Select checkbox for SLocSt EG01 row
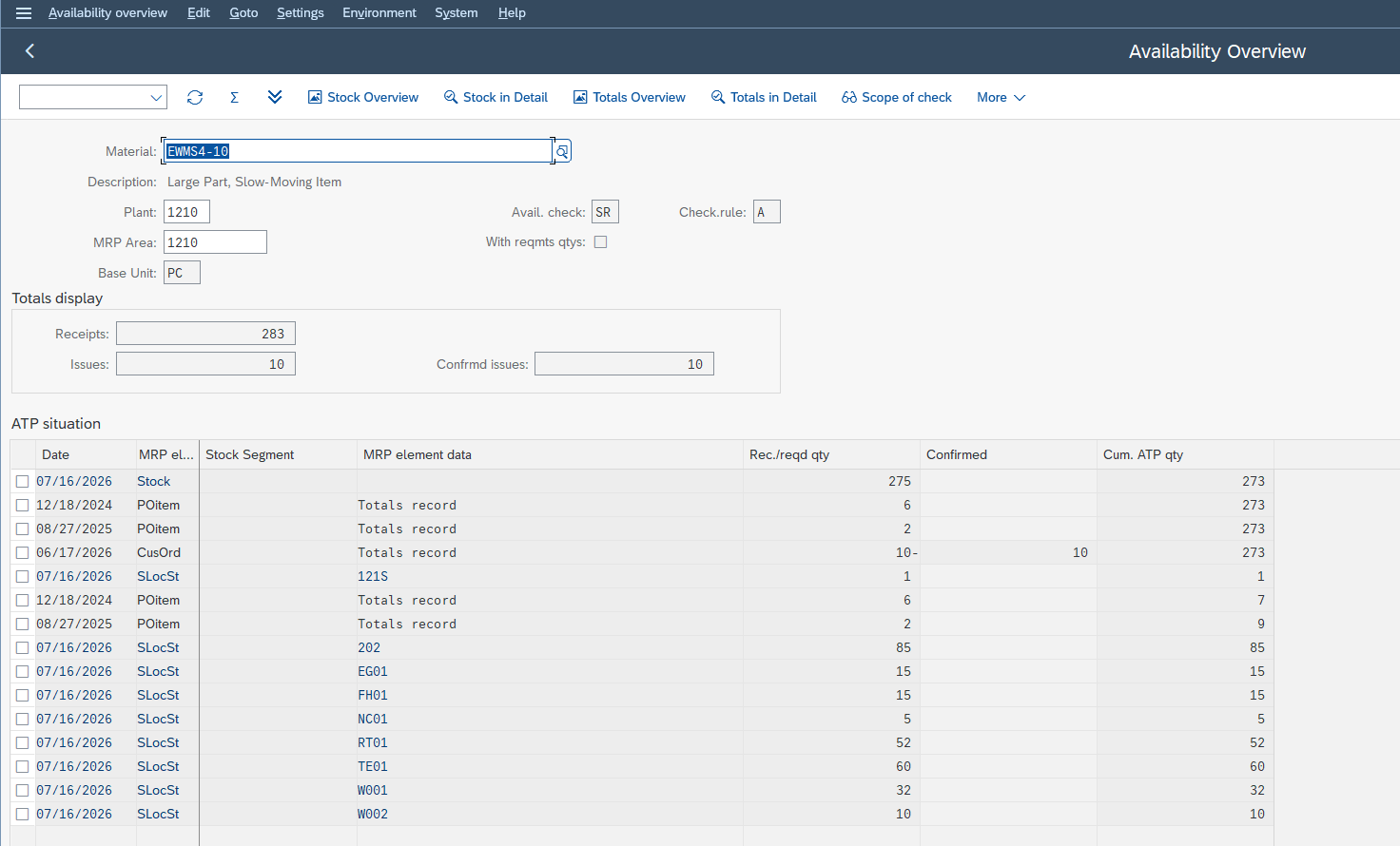The width and height of the screenshot is (1400, 846). [x=22, y=672]
